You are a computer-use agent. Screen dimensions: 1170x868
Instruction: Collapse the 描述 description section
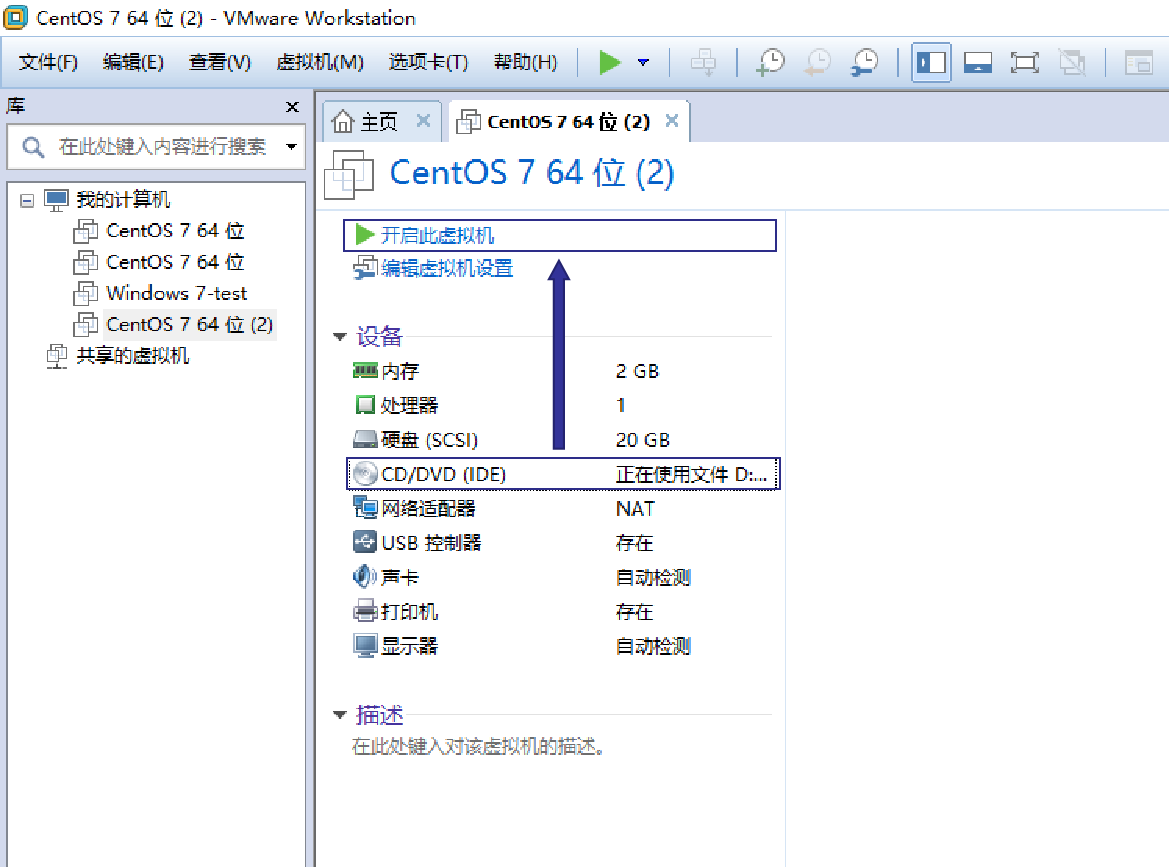tap(340, 715)
